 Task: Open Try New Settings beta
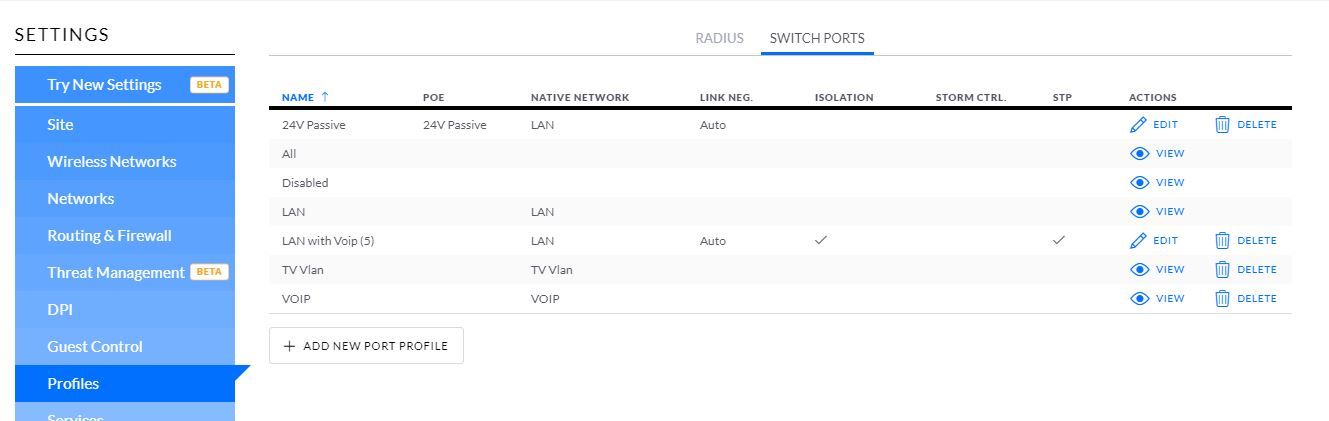[104, 85]
